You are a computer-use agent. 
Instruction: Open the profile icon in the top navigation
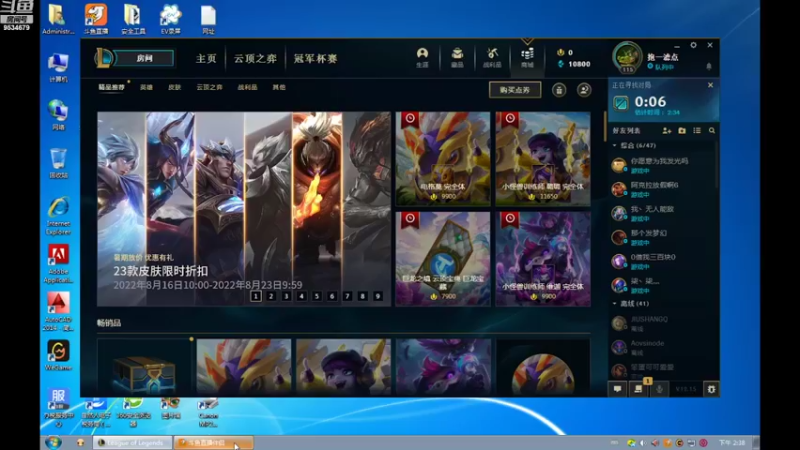coord(422,57)
